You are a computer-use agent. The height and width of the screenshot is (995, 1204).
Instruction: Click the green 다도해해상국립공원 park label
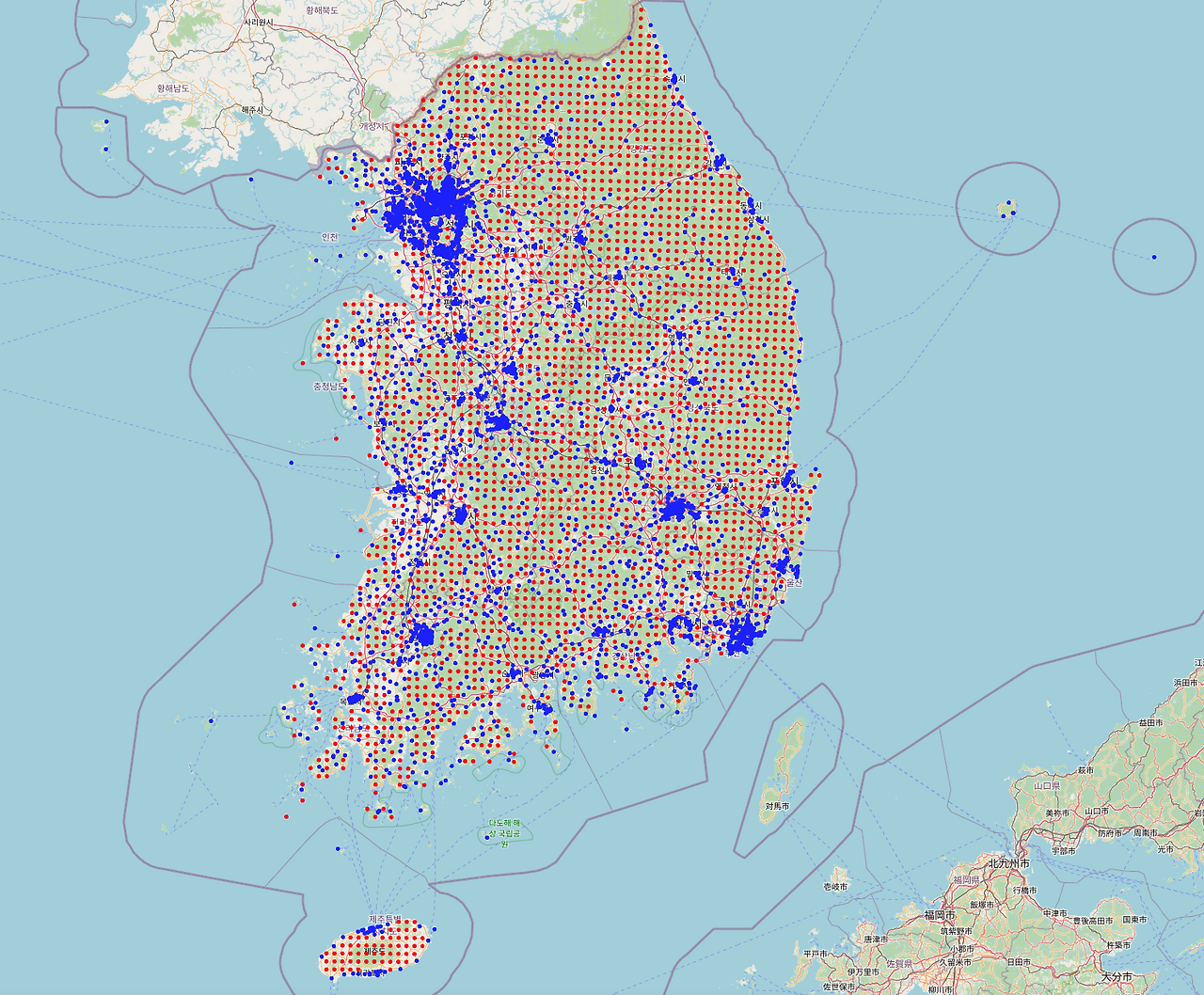(x=504, y=833)
